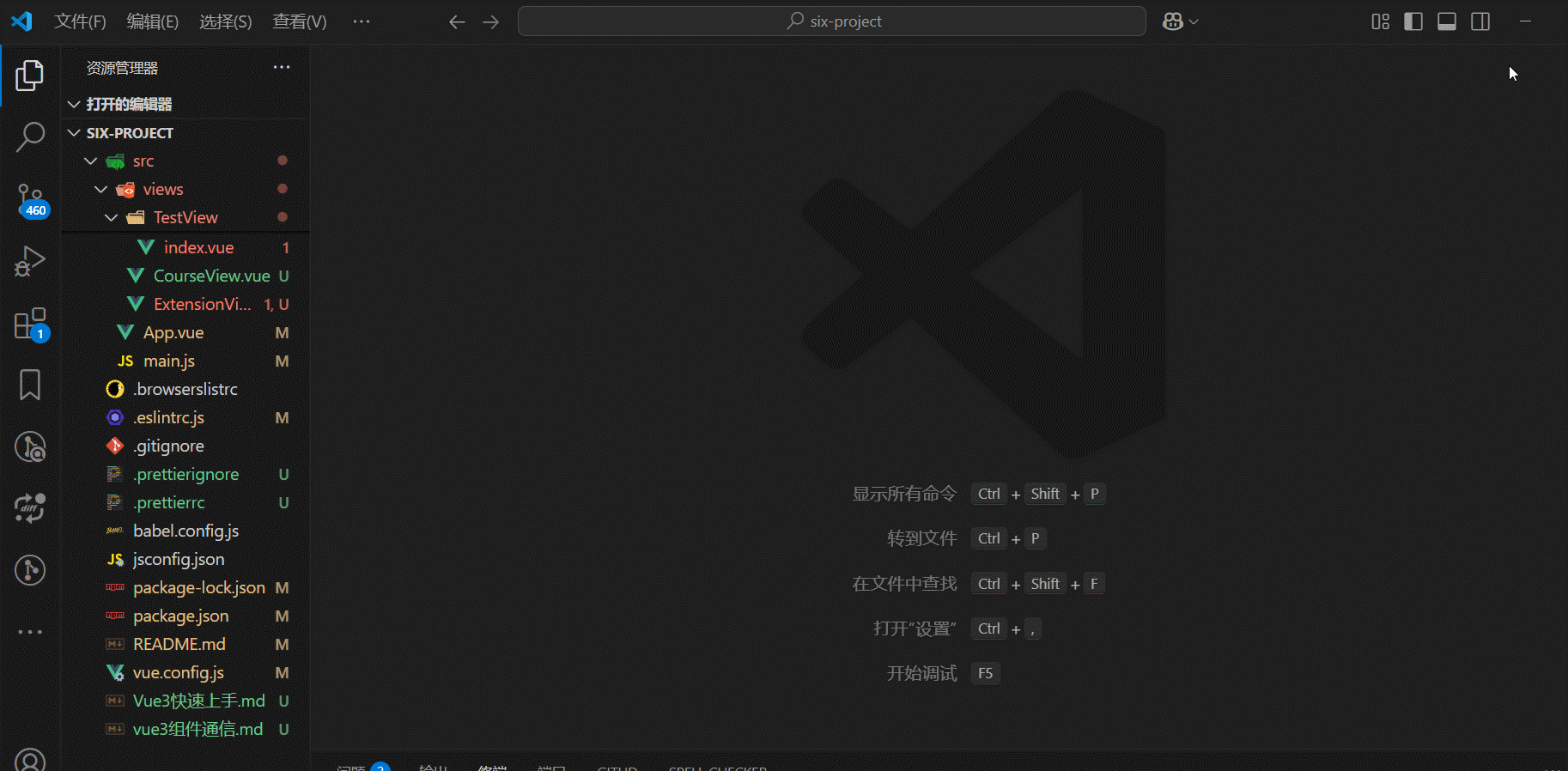
Task: Open the .gitignore file
Action: tap(185, 446)
